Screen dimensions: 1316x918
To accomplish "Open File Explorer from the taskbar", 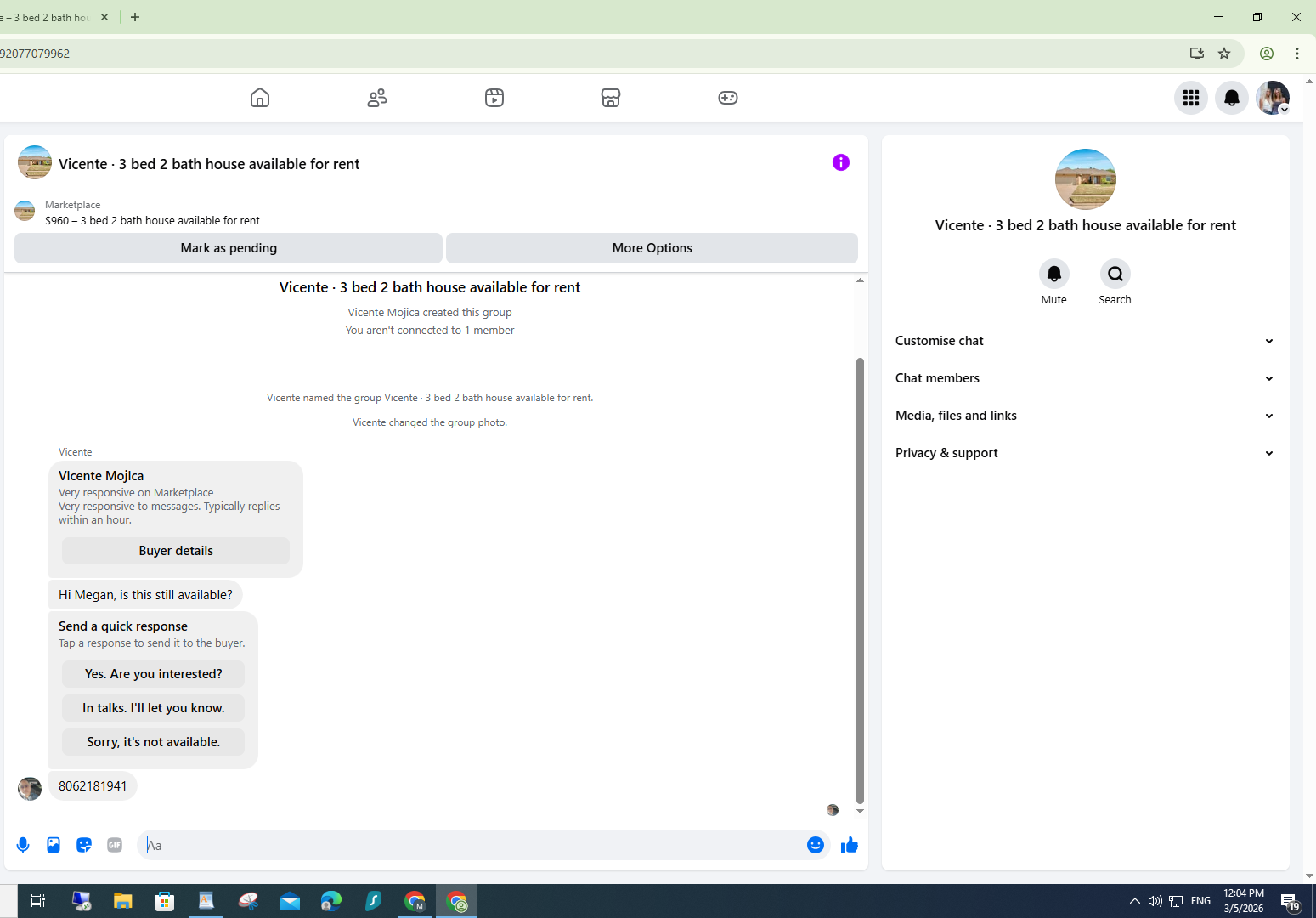I will [x=123, y=901].
